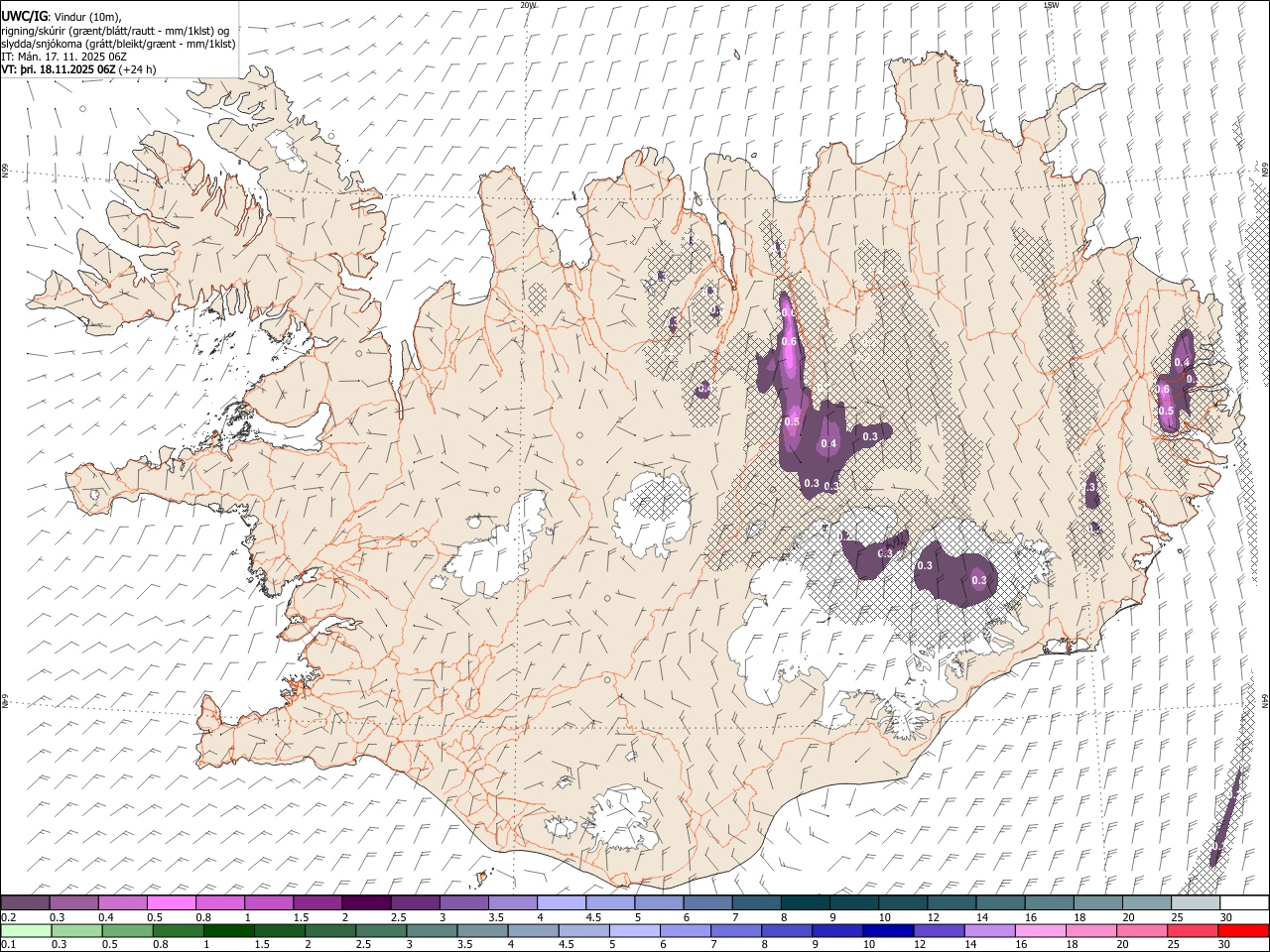Screen dimensions: 1270x952
Task: Select the 'VT: þri. 18.11.2025 06Z' valid time
Action: pyautogui.click(x=59, y=69)
